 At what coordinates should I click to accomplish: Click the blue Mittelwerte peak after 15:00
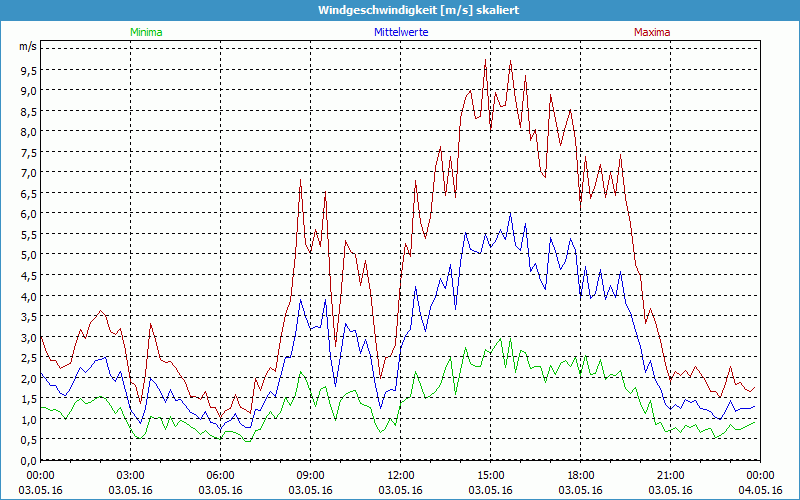[510, 213]
